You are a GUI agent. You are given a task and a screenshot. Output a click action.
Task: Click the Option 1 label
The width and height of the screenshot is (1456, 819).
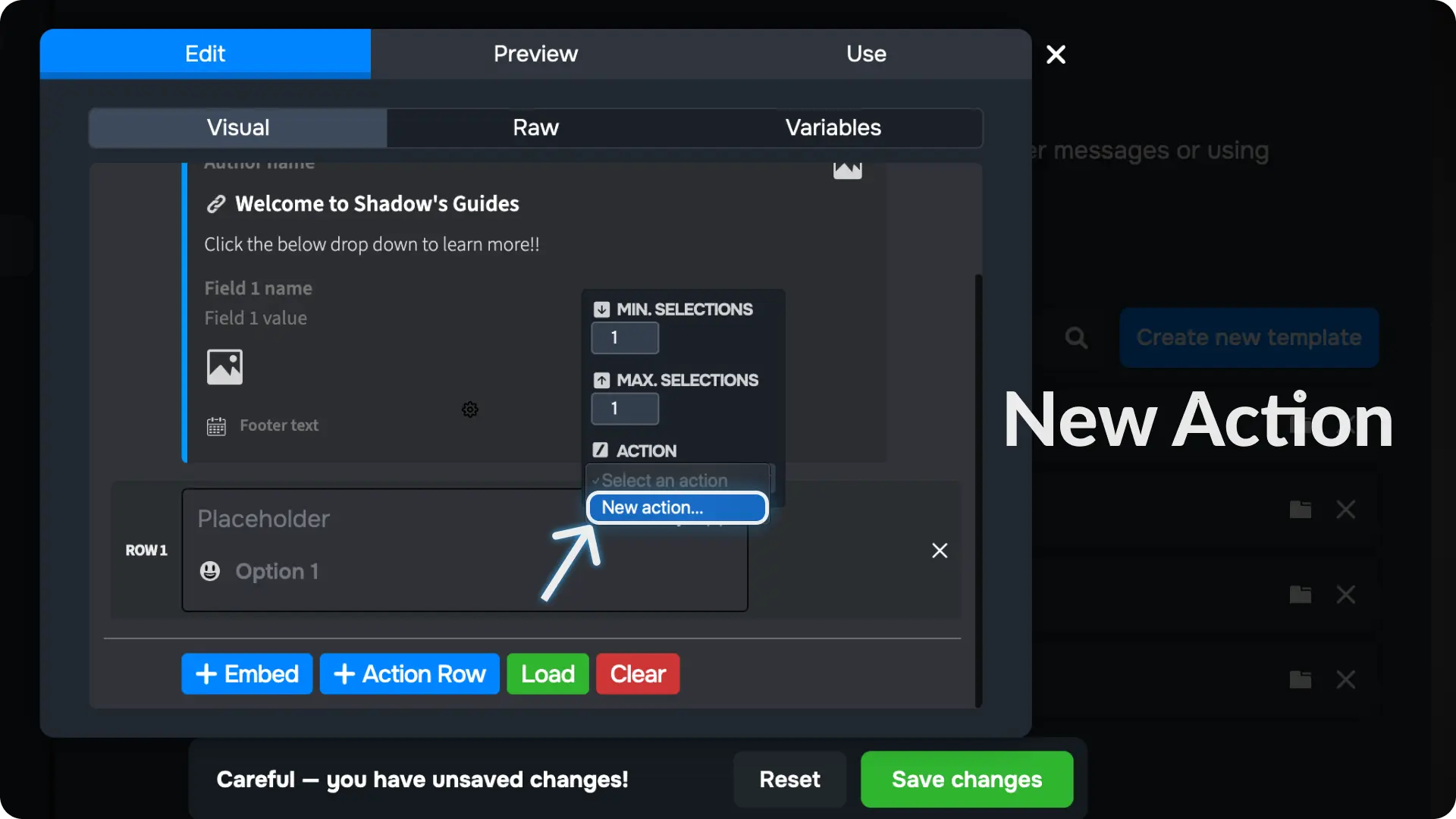pos(277,571)
